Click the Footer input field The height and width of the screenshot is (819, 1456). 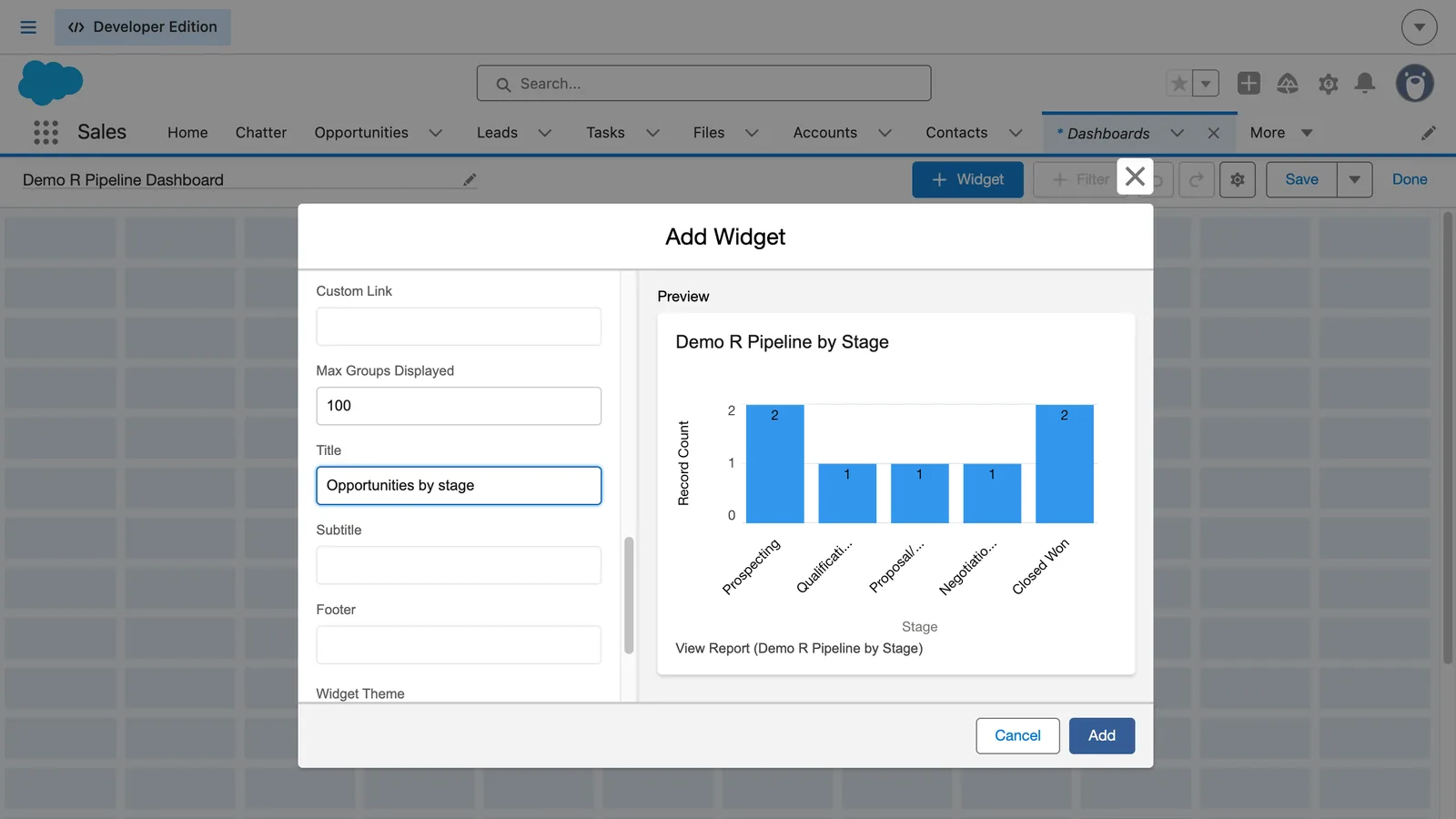[x=459, y=644]
